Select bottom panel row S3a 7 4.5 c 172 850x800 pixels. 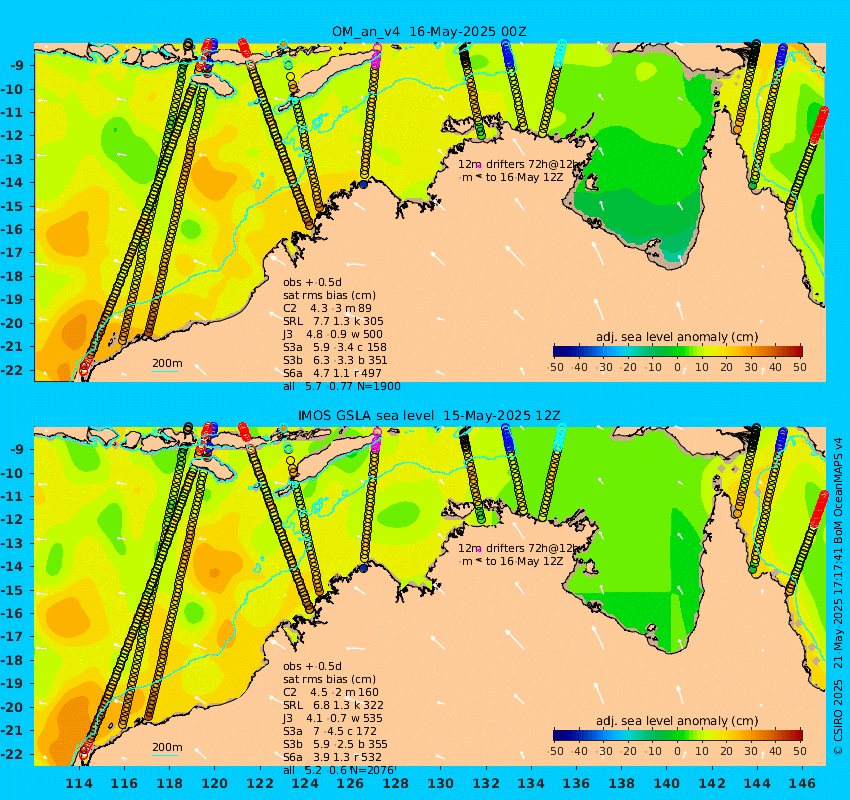pyautogui.click(x=330, y=732)
